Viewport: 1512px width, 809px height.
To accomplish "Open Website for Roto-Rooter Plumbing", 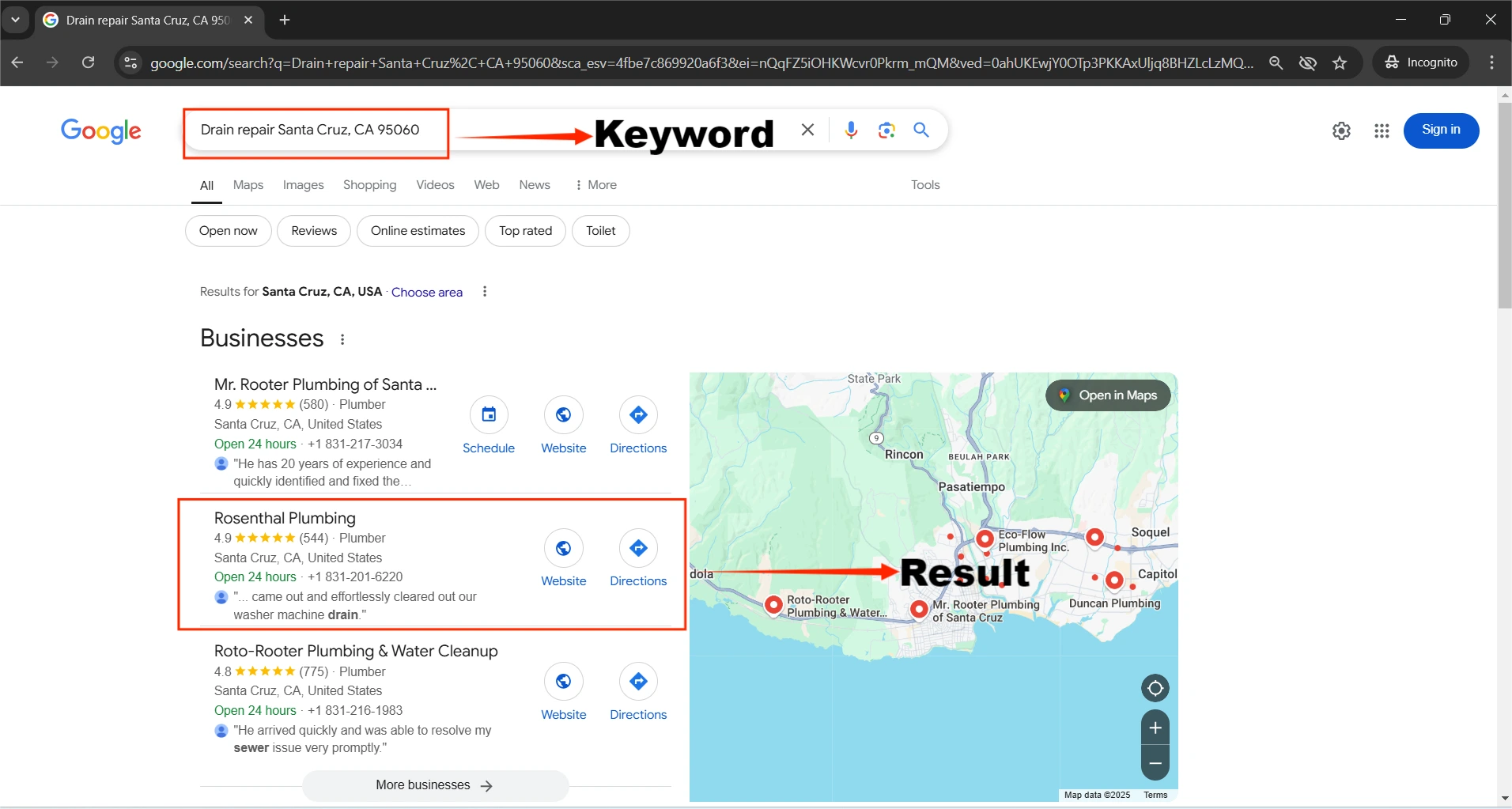I will click(x=563, y=681).
